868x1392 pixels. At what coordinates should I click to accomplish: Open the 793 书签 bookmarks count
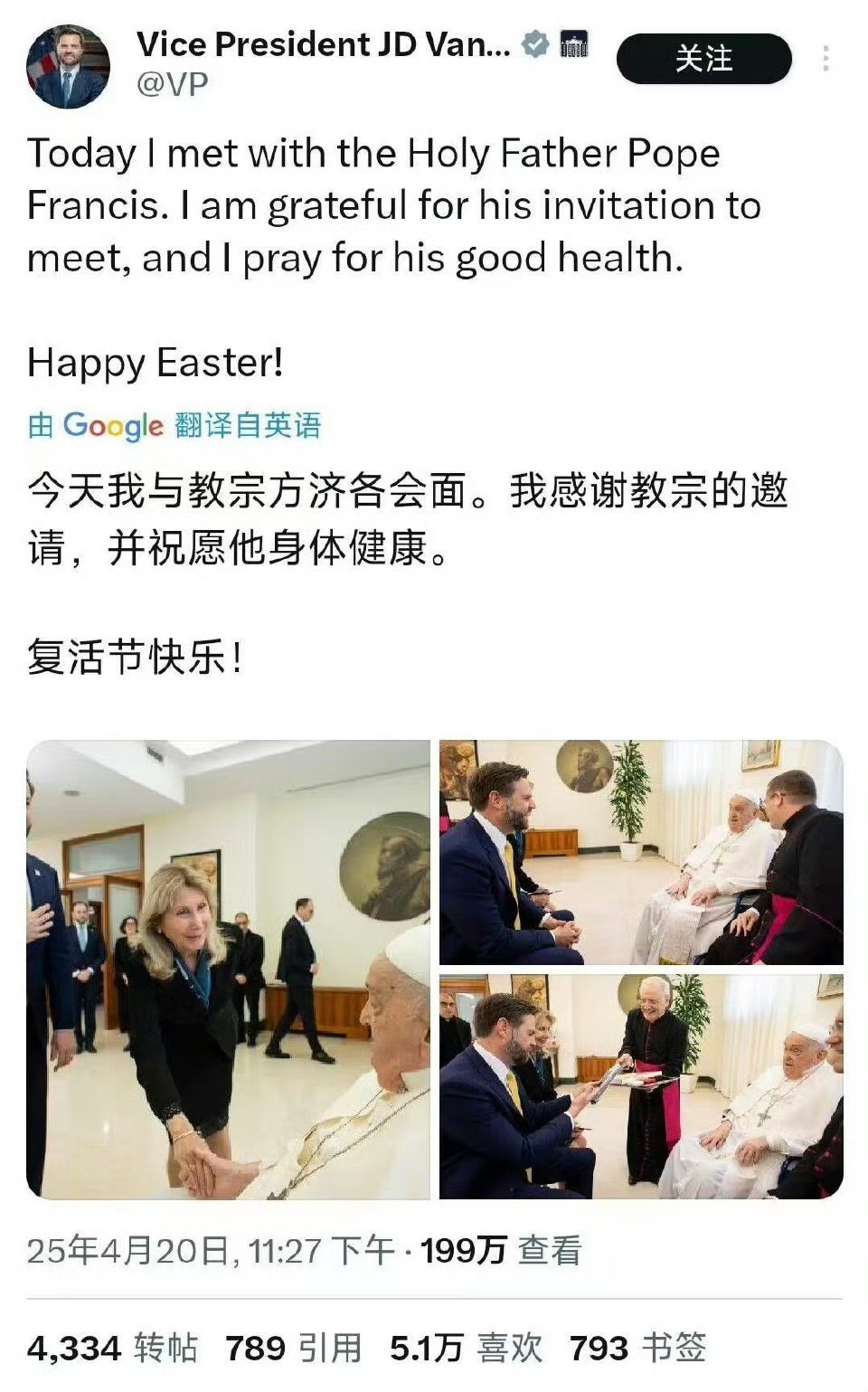638,1348
